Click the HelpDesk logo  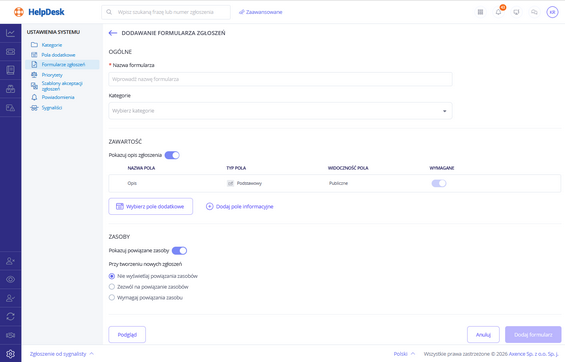pyautogui.click(x=39, y=12)
